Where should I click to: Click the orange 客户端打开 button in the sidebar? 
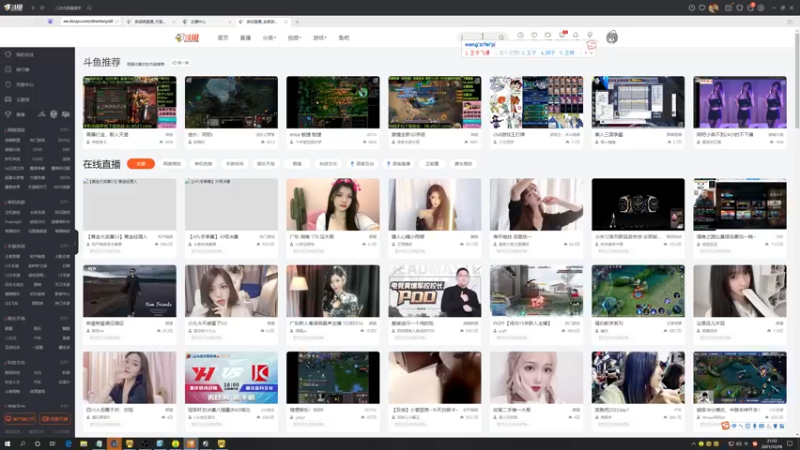pyautogui.click(x=20, y=419)
